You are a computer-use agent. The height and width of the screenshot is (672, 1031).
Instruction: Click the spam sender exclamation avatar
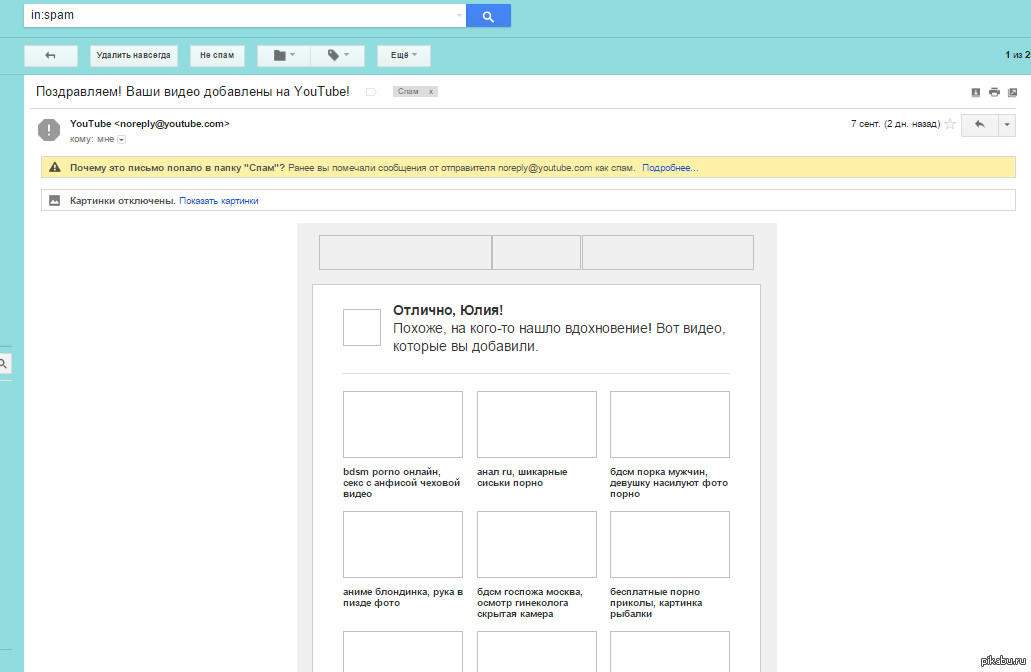pos(49,130)
